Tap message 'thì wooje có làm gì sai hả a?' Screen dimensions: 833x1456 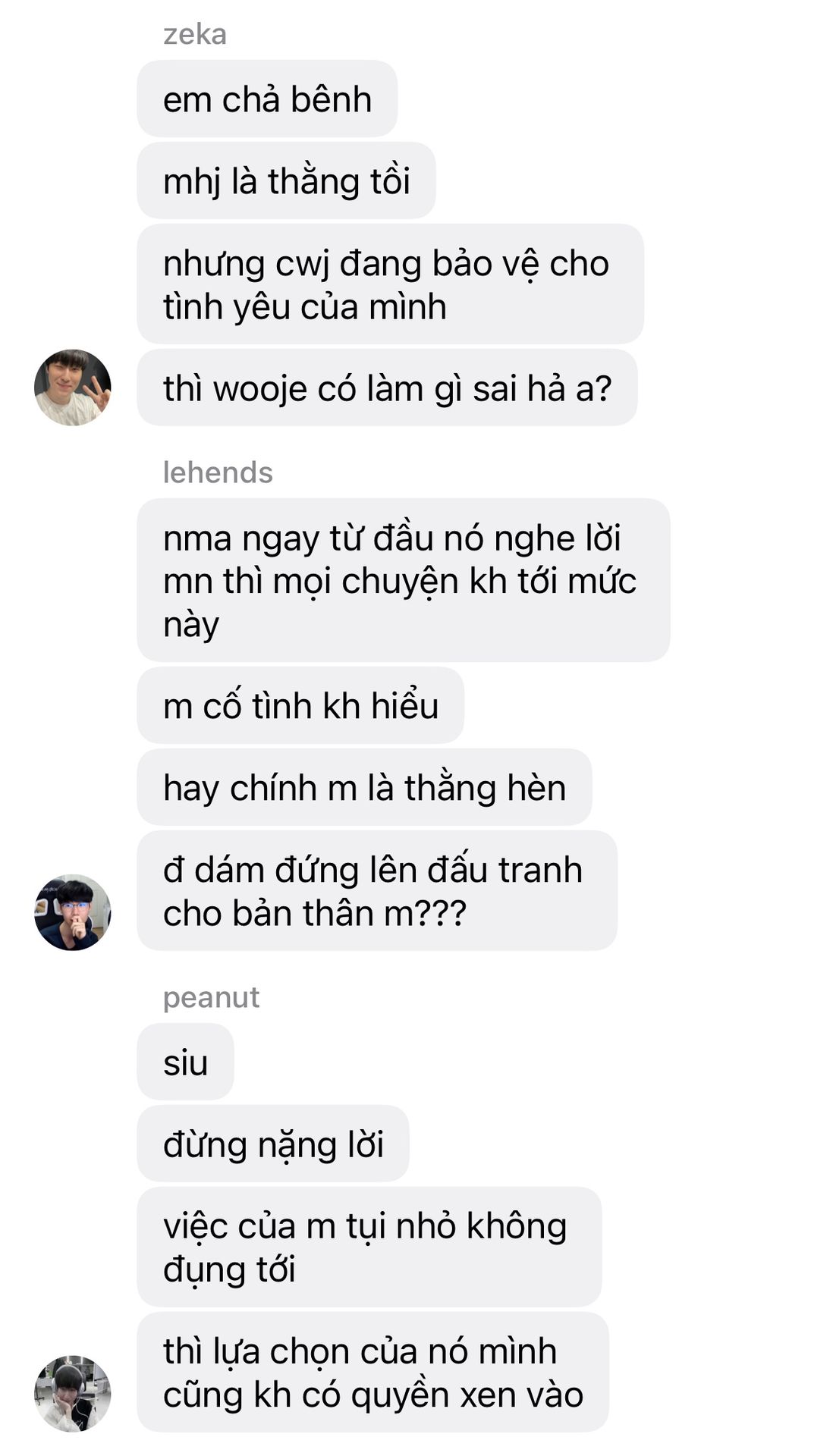pyautogui.click(x=387, y=388)
